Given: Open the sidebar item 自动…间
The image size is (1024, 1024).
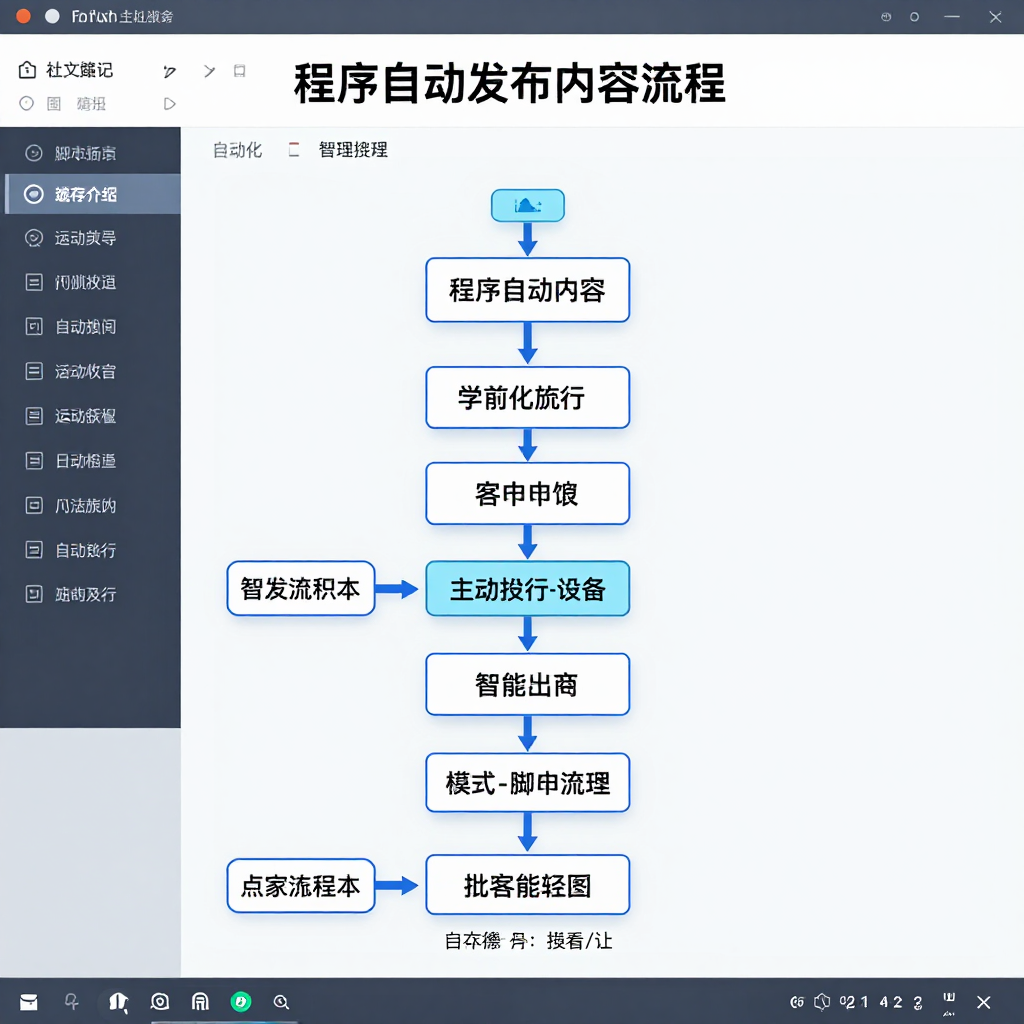Looking at the screenshot, I should (92, 327).
